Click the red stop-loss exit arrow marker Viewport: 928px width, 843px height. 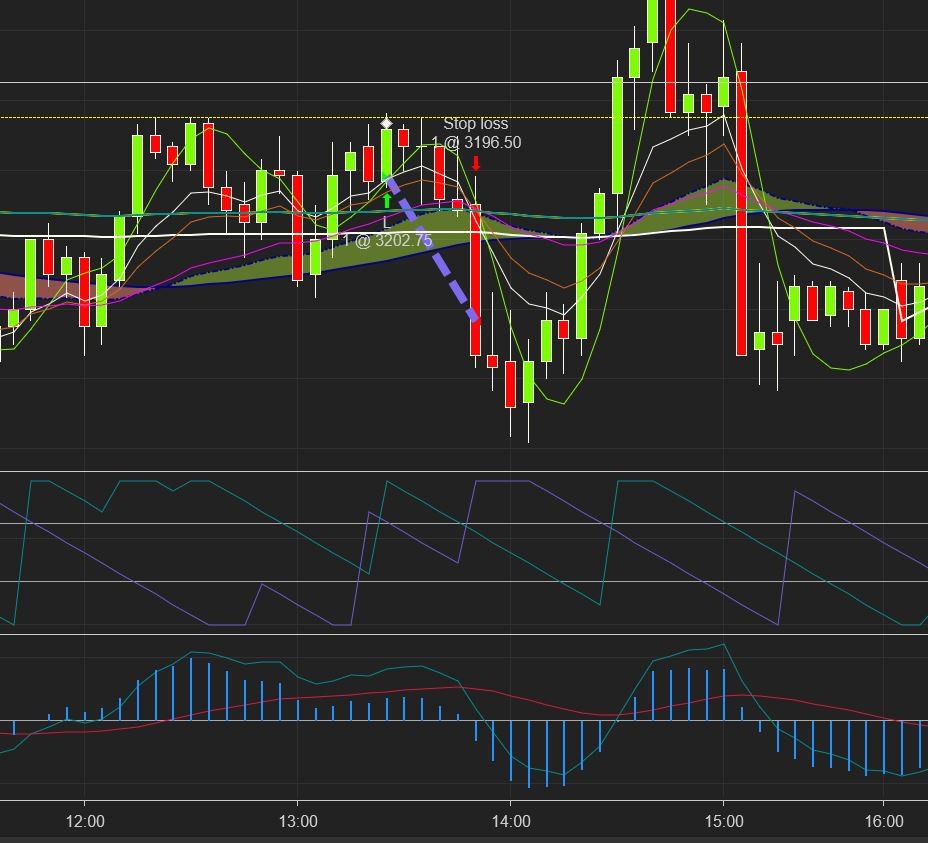tap(476, 163)
